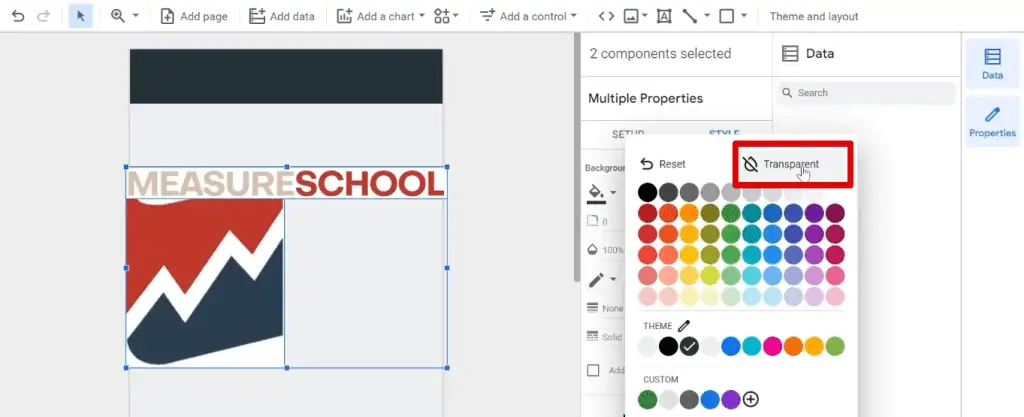The image size is (1024, 417).
Task: Click the canvas vertical scrollbar
Action: click(576, 157)
